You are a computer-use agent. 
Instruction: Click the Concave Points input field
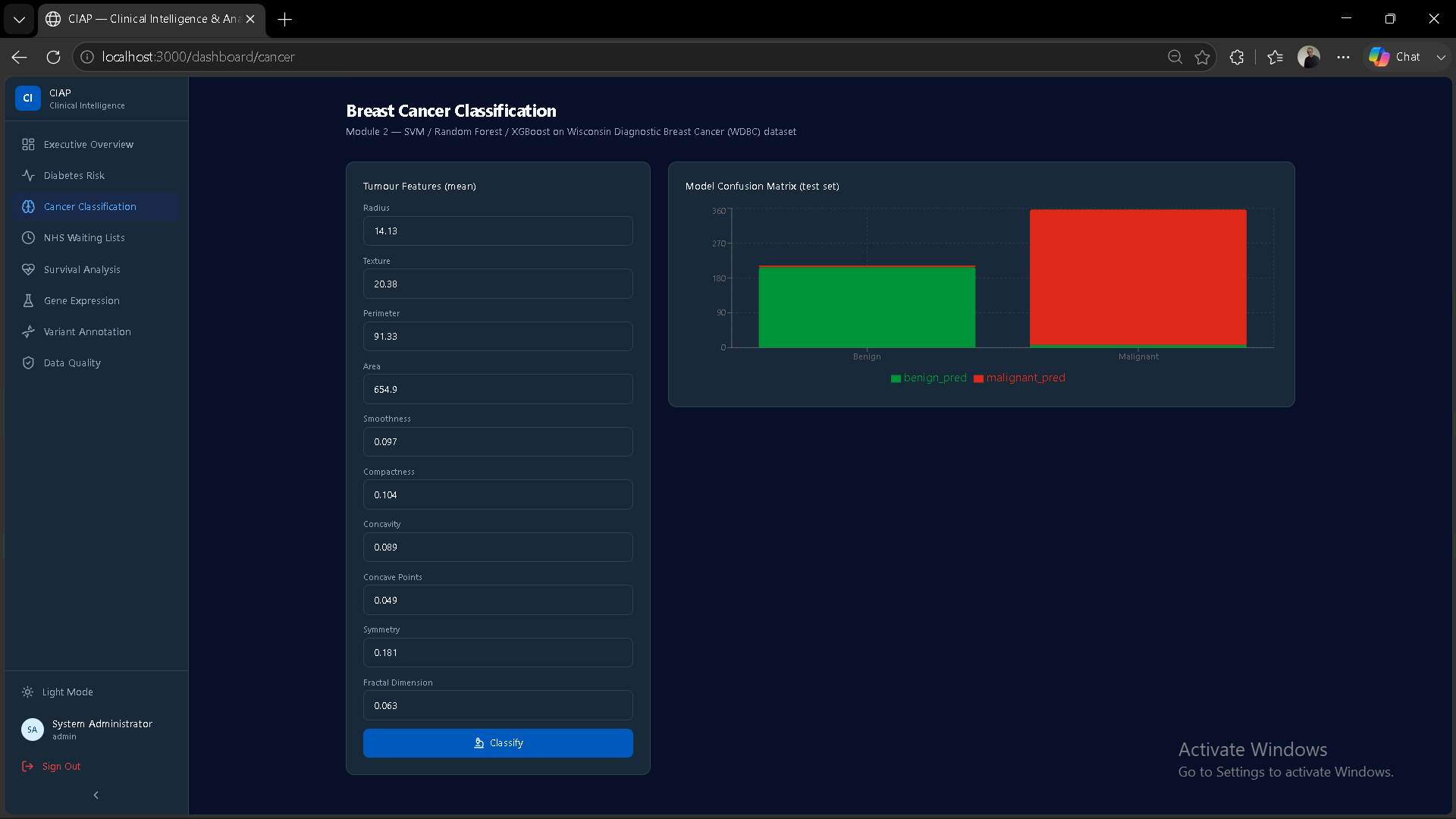(498, 600)
